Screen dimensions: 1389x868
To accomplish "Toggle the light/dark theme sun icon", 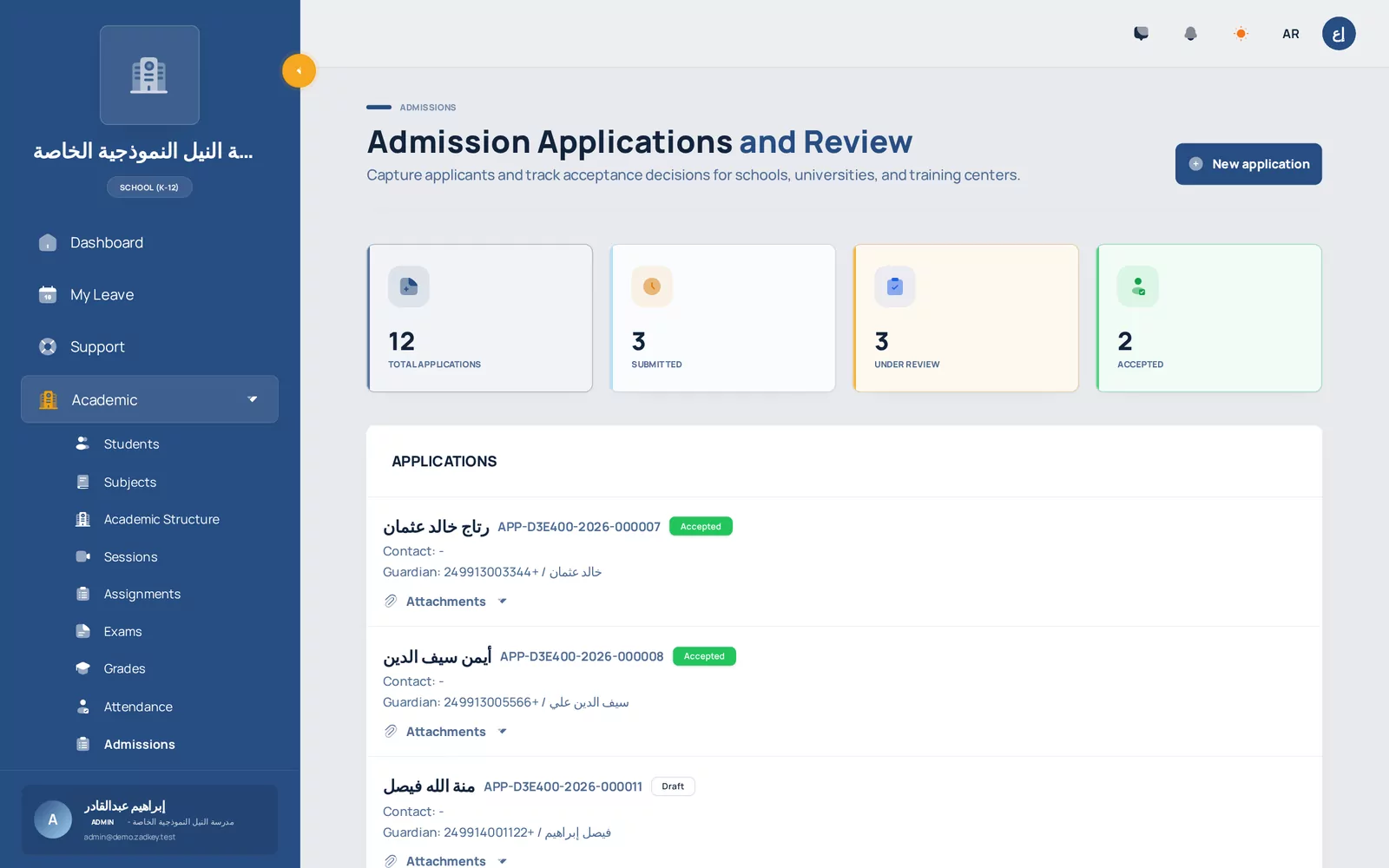I will tap(1241, 34).
